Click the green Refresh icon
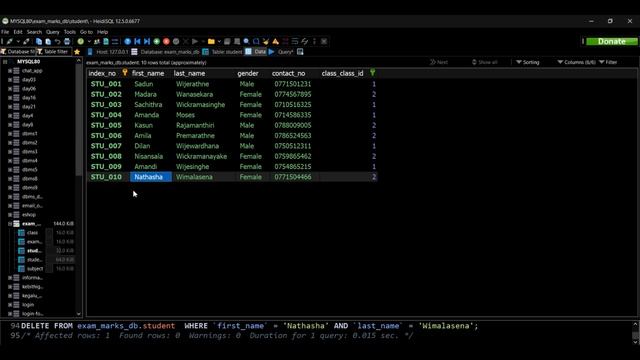640x360 pixels. [80, 41]
